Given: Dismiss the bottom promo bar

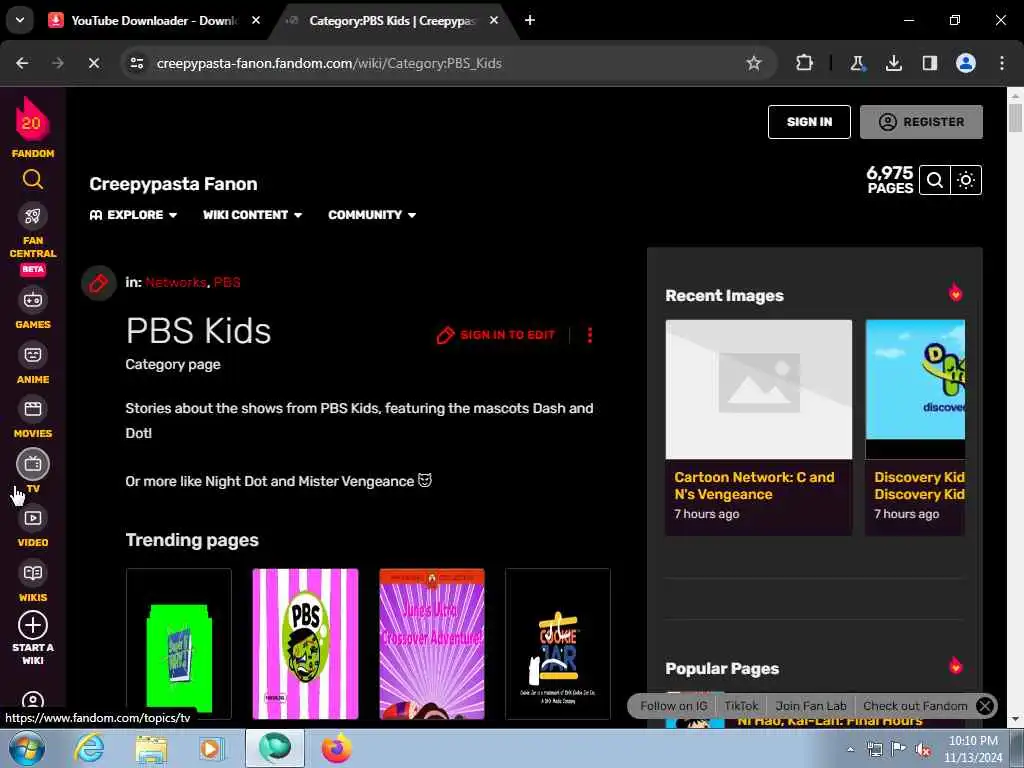Looking at the screenshot, I should (985, 705).
